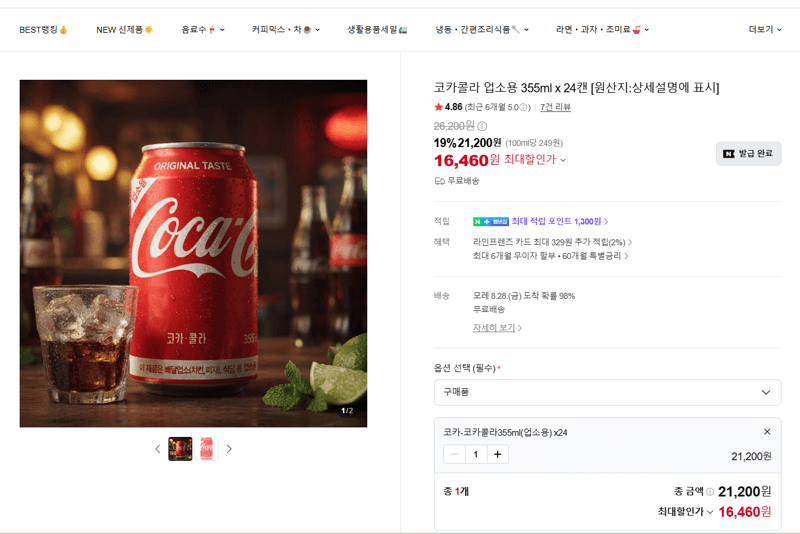This screenshot has width=800, height=534.
Task: Select the first dark Coca-Cola thumbnail
Action: coord(180,449)
